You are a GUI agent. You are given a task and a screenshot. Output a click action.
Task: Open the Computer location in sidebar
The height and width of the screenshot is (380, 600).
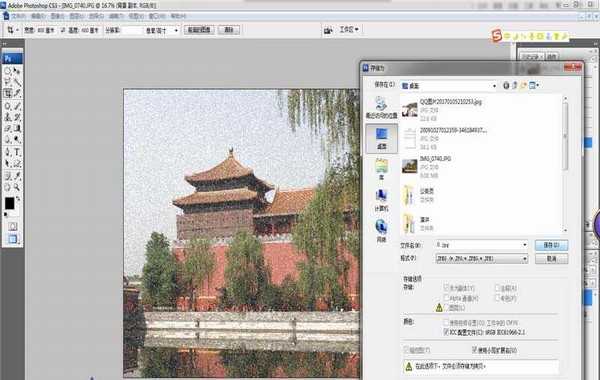[381, 200]
